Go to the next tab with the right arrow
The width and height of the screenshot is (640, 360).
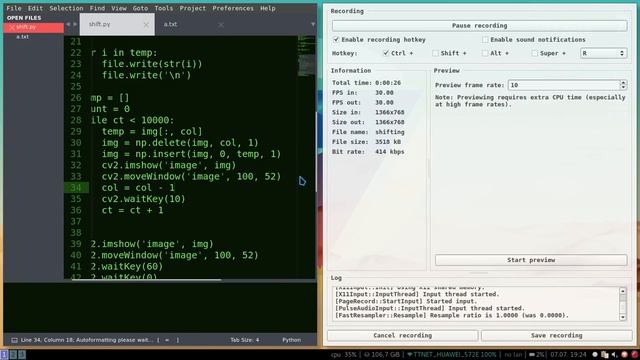pos(75,24)
